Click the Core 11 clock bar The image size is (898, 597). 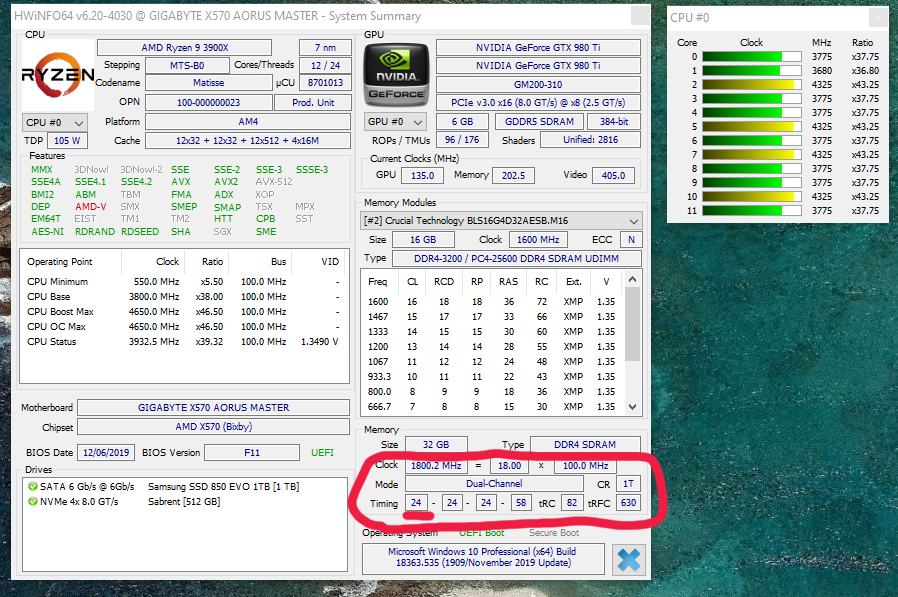click(751, 211)
